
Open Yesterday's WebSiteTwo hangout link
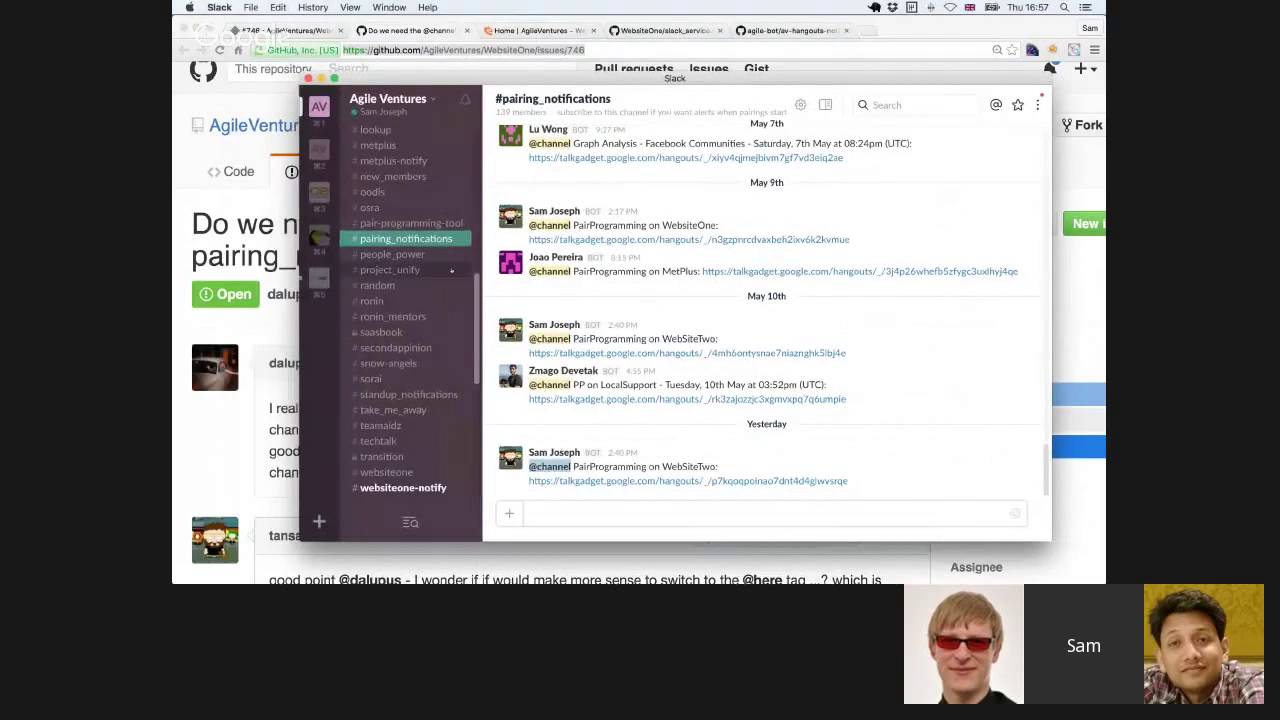click(x=688, y=481)
